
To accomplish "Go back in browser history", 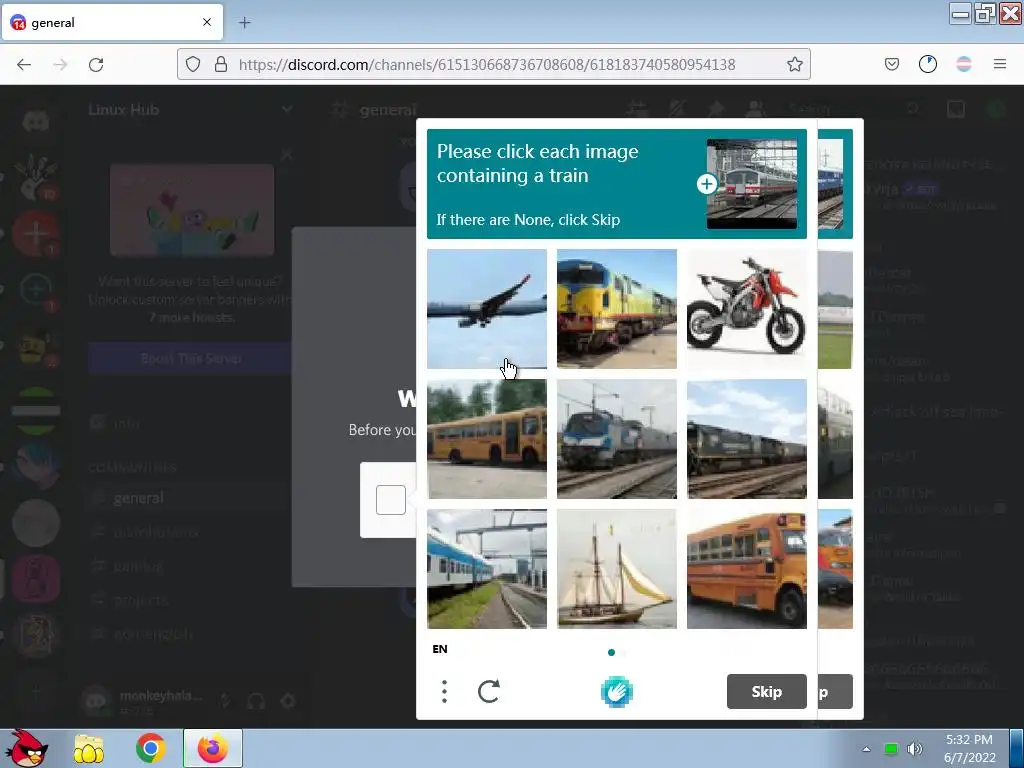I will tap(24, 65).
